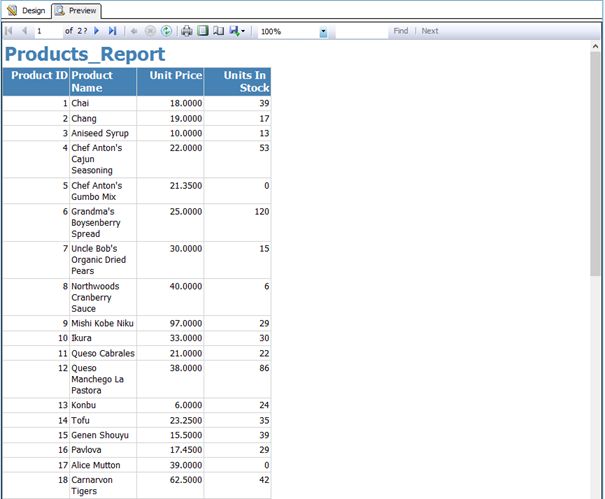Click the current page number field
The width and height of the screenshot is (605, 499).
point(49,31)
